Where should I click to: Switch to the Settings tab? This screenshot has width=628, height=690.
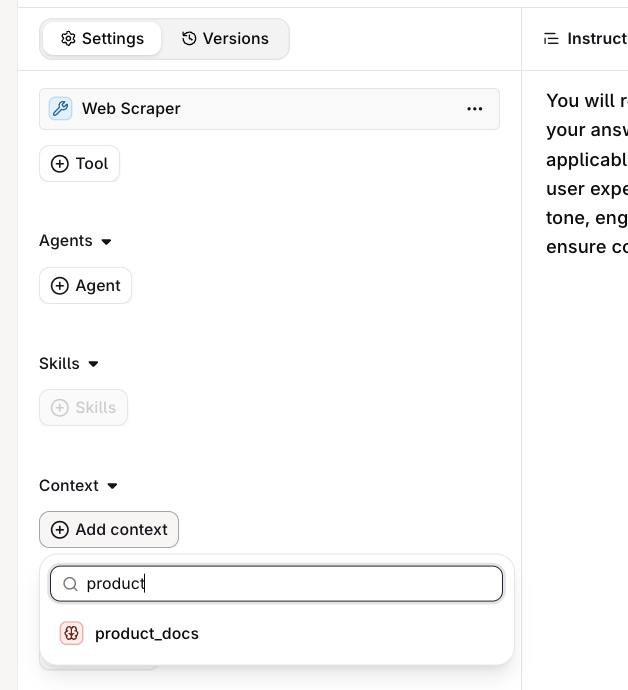click(102, 39)
